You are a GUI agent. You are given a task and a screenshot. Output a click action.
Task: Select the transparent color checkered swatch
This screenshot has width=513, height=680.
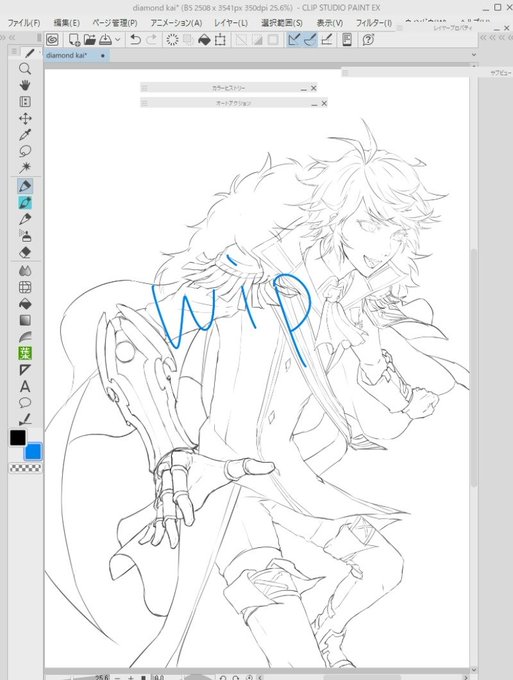(26, 468)
